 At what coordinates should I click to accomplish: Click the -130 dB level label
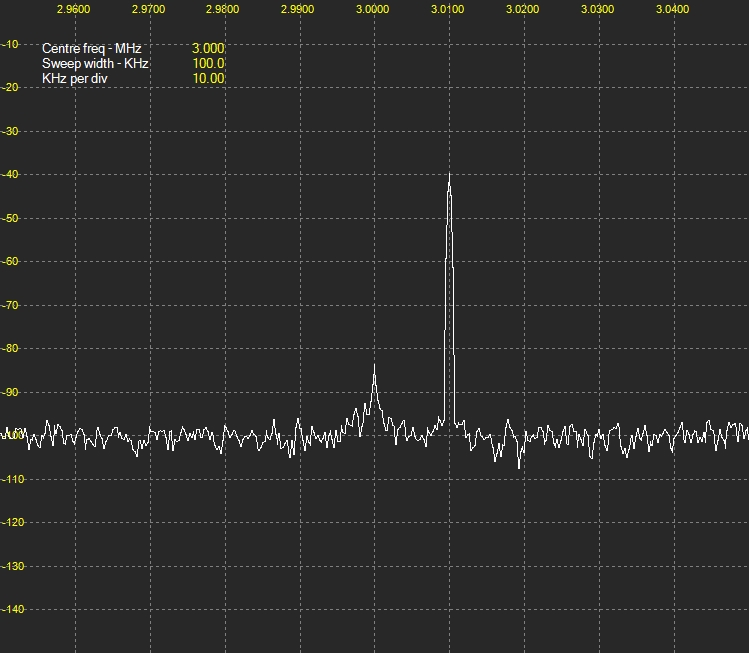point(12,566)
